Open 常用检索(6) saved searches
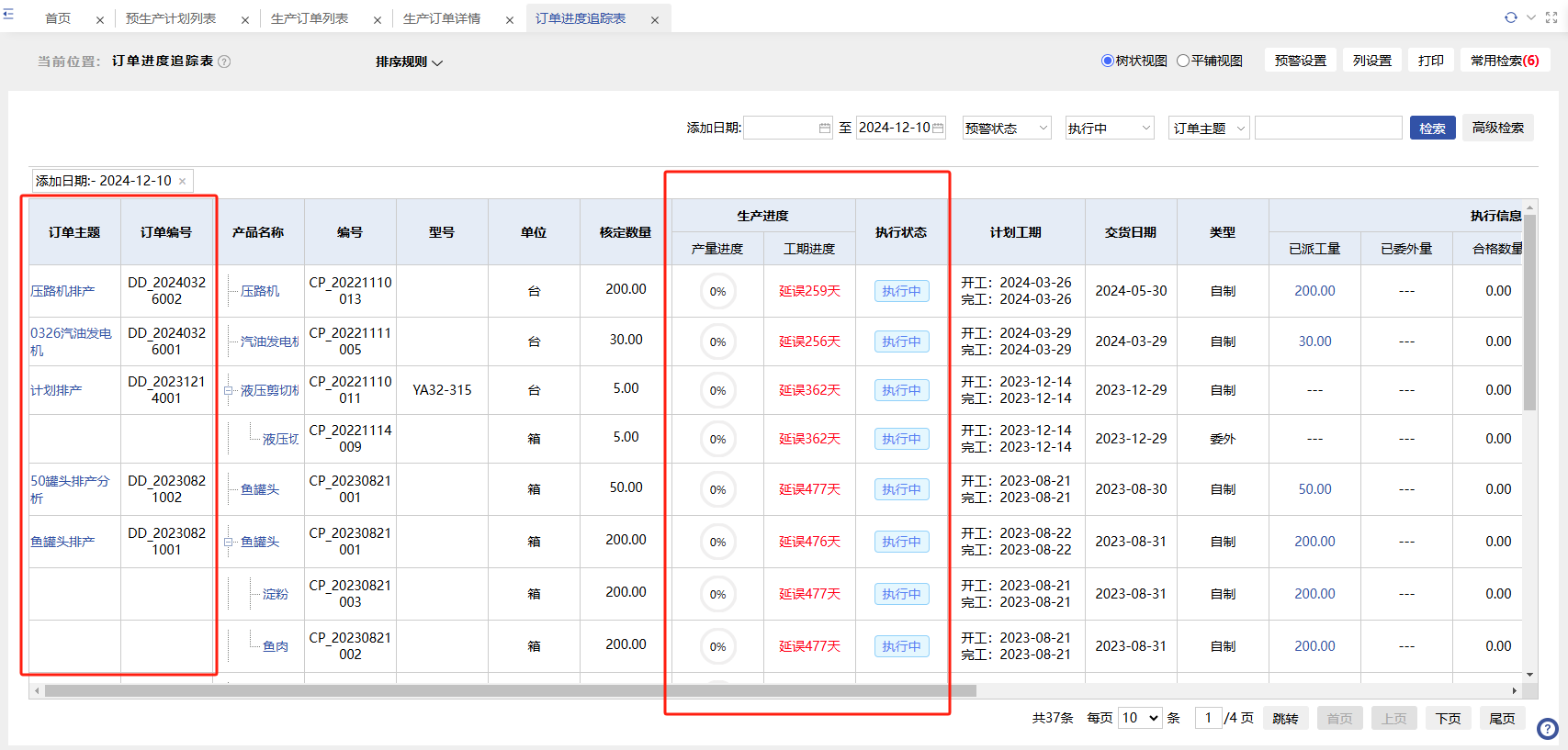The image size is (1568, 750). click(x=1505, y=61)
